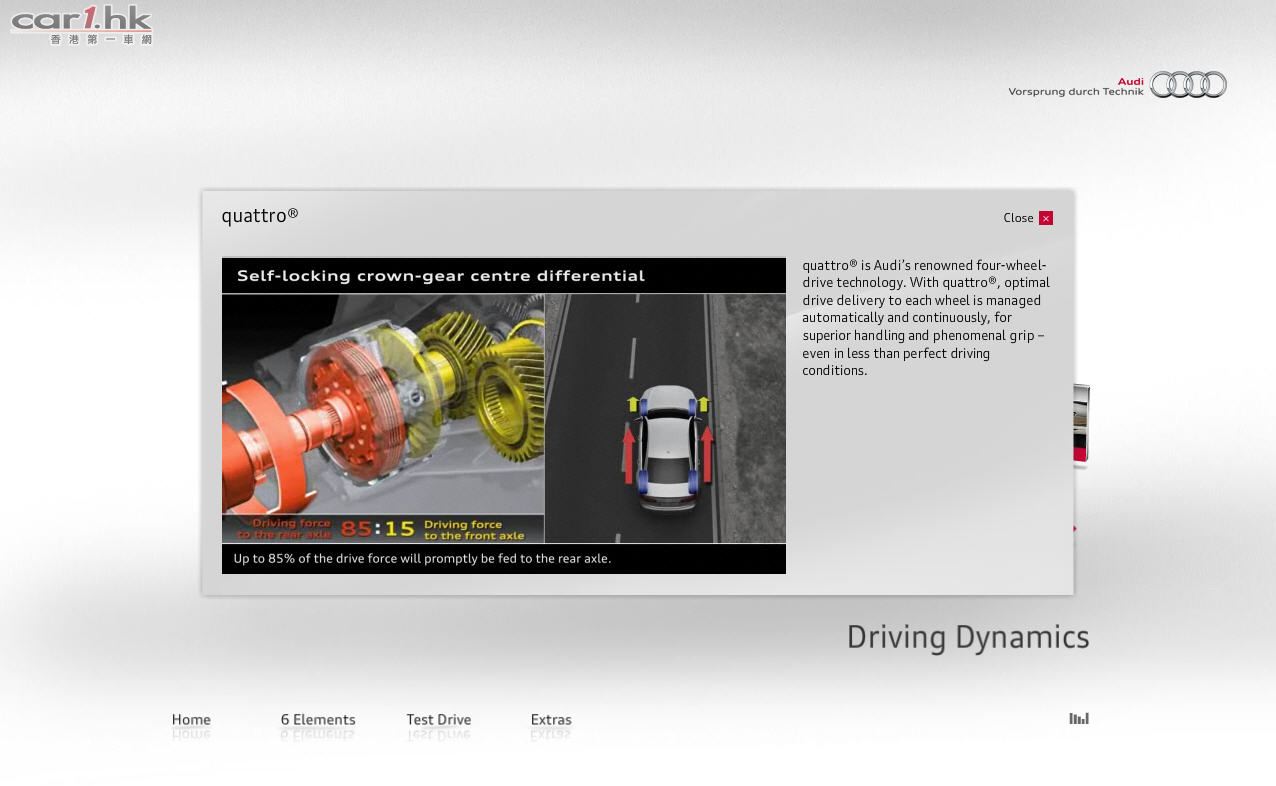1276x786 pixels.
Task: Go to Test Drive section
Action: (x=438, y=719)
